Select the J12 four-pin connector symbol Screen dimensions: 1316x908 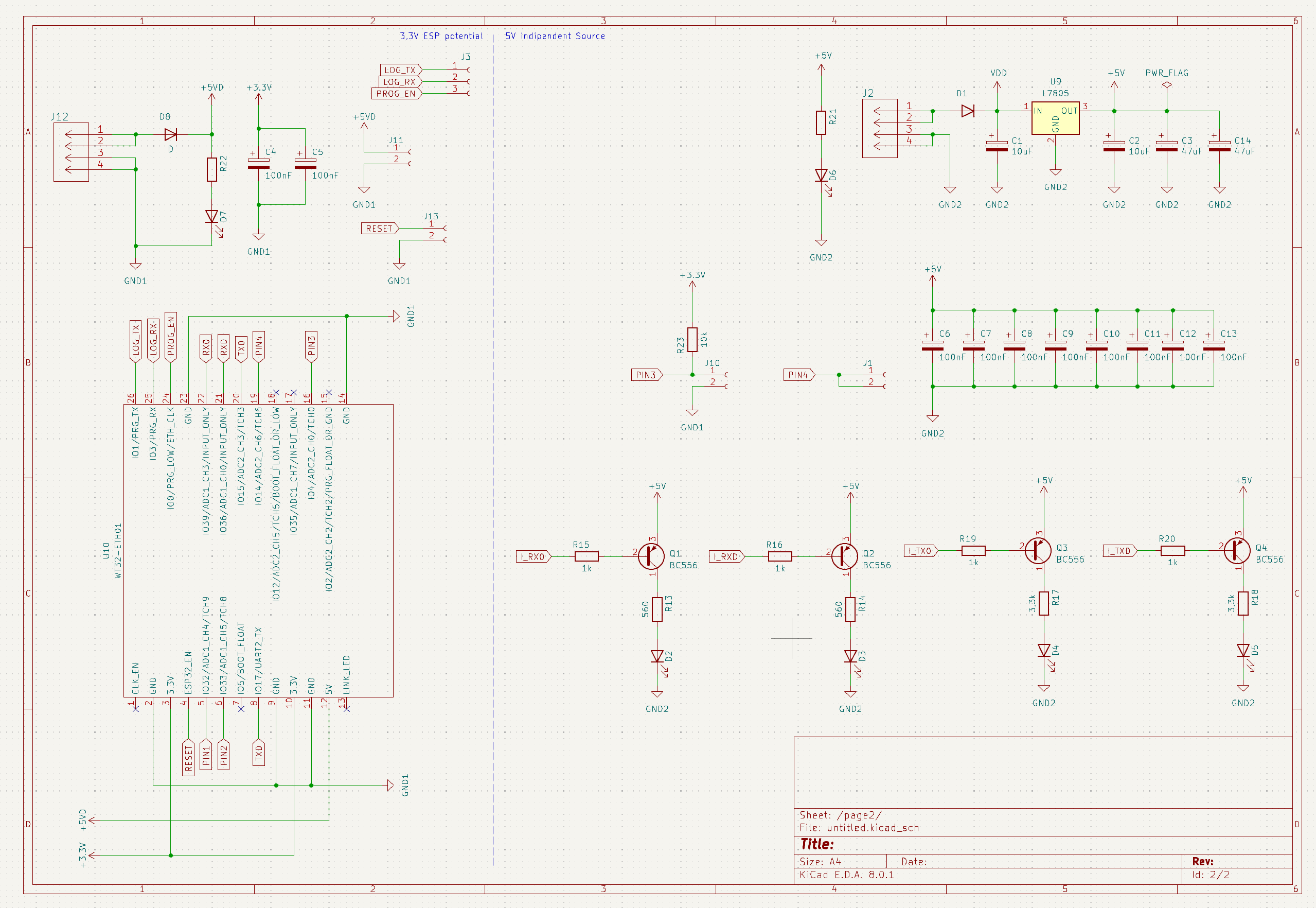pyautogui.click(x=71, y=152)
